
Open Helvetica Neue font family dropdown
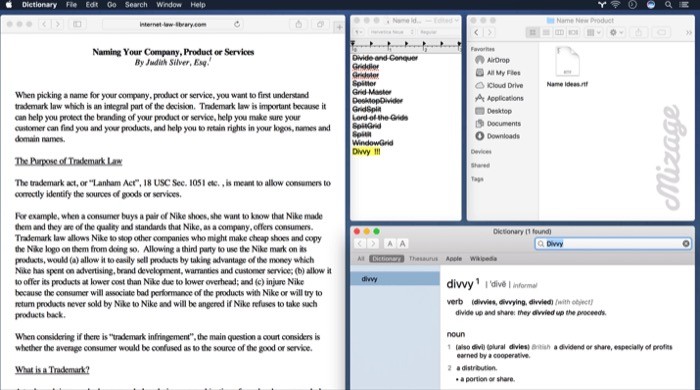391,32
